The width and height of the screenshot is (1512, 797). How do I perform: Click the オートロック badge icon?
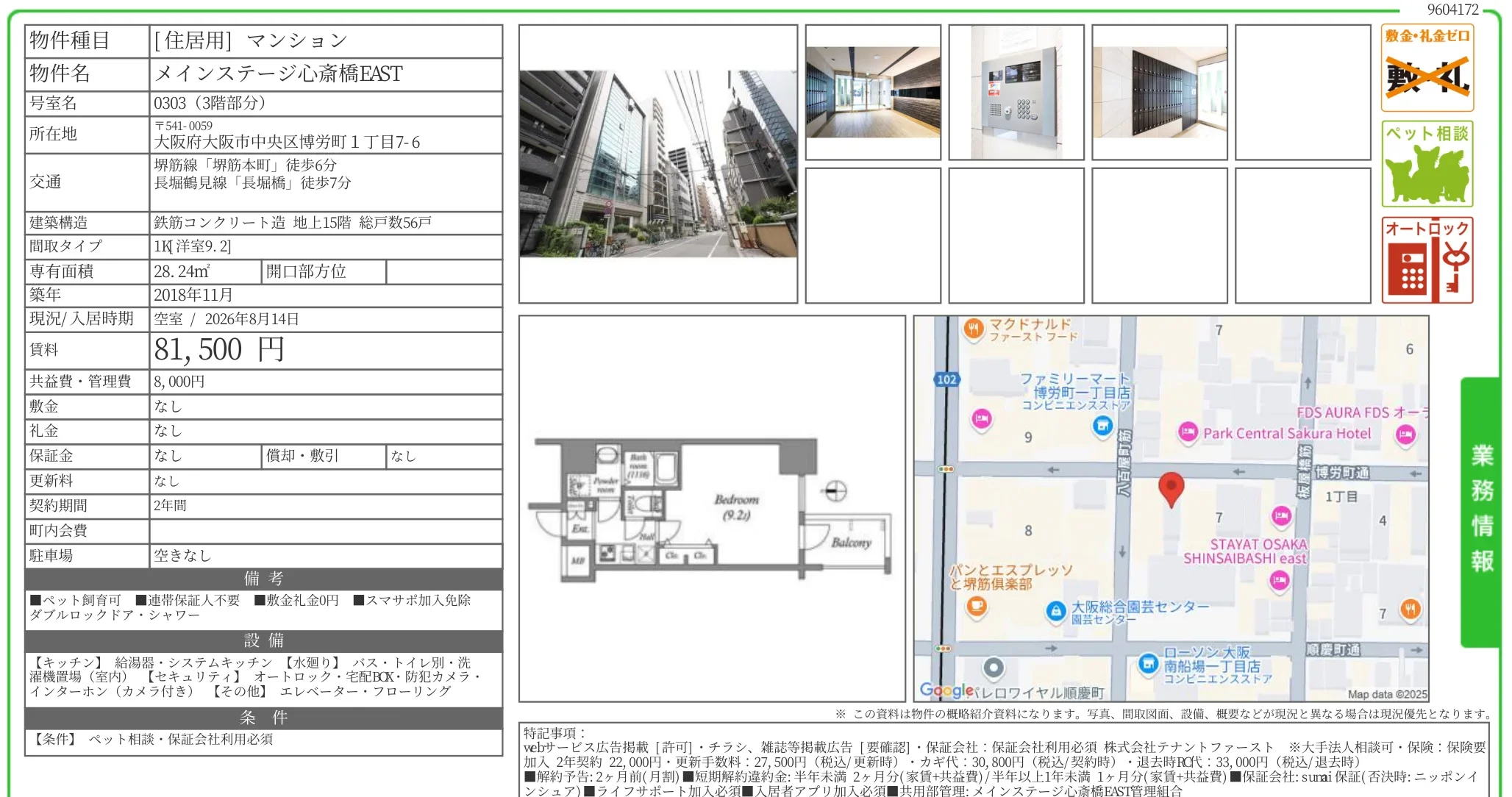pyautogui.click(x=1427, y=260)
